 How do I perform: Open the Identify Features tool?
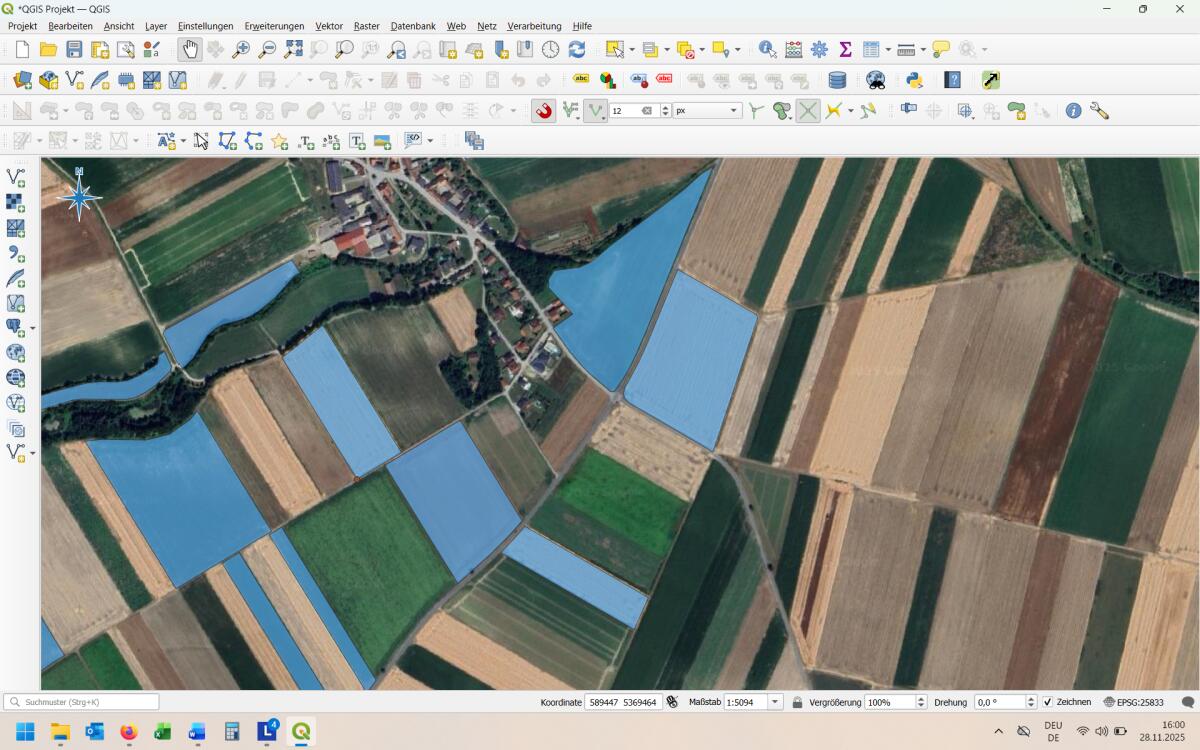tap(766, 48)
